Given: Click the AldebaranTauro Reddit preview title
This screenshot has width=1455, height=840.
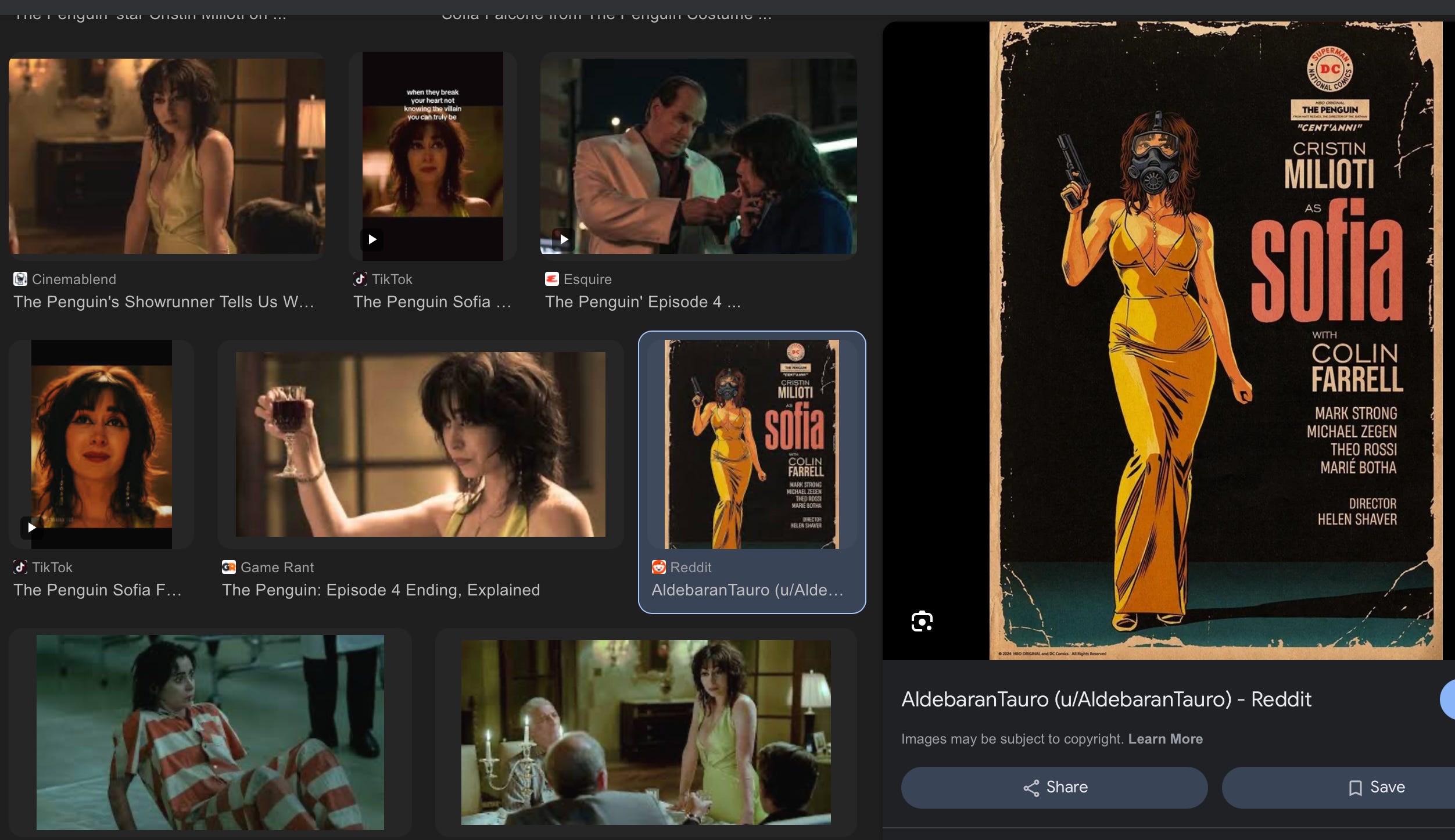Looking at the screenshot, I should tap(1106, 699).
